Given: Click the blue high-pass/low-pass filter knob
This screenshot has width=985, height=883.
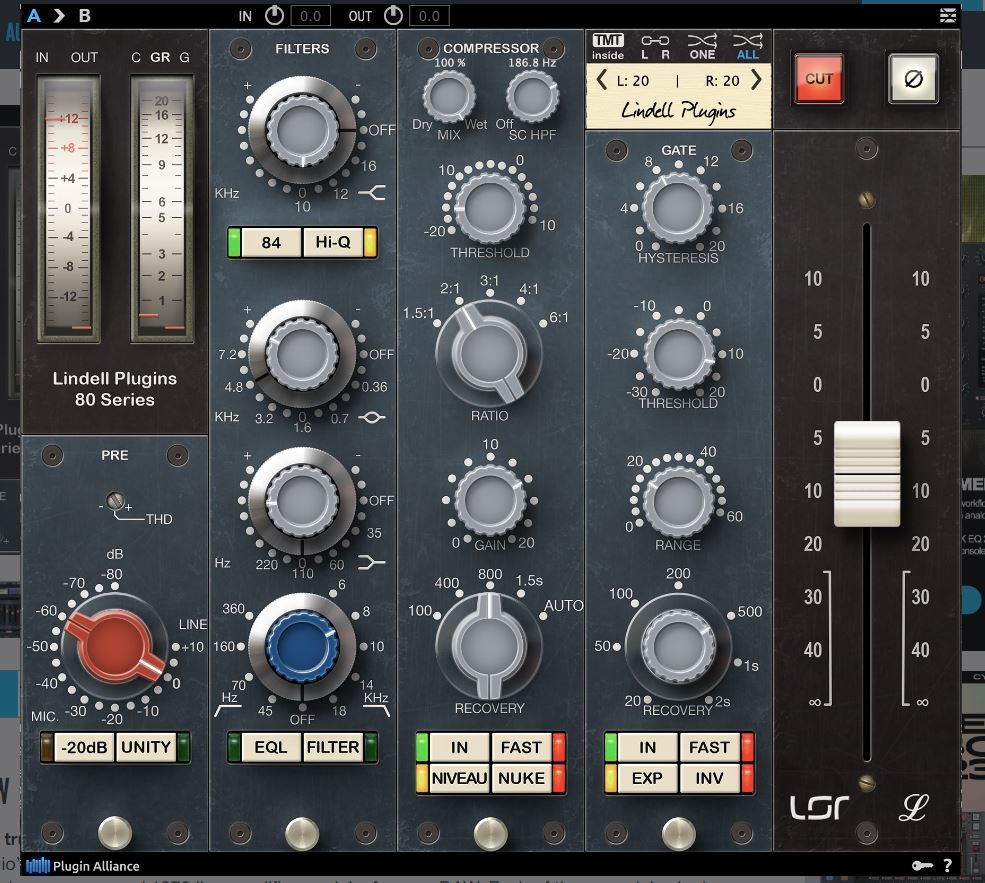Looking at the screenshot, I should (x=302, y=646).
